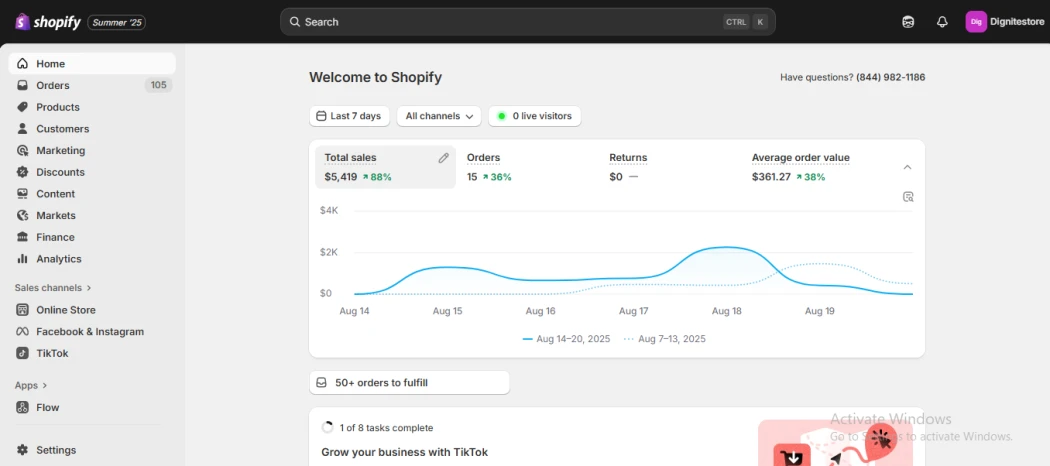Click the Aug 18 axis label
The height and width of the screenshot is (466, 1050).
727,311
